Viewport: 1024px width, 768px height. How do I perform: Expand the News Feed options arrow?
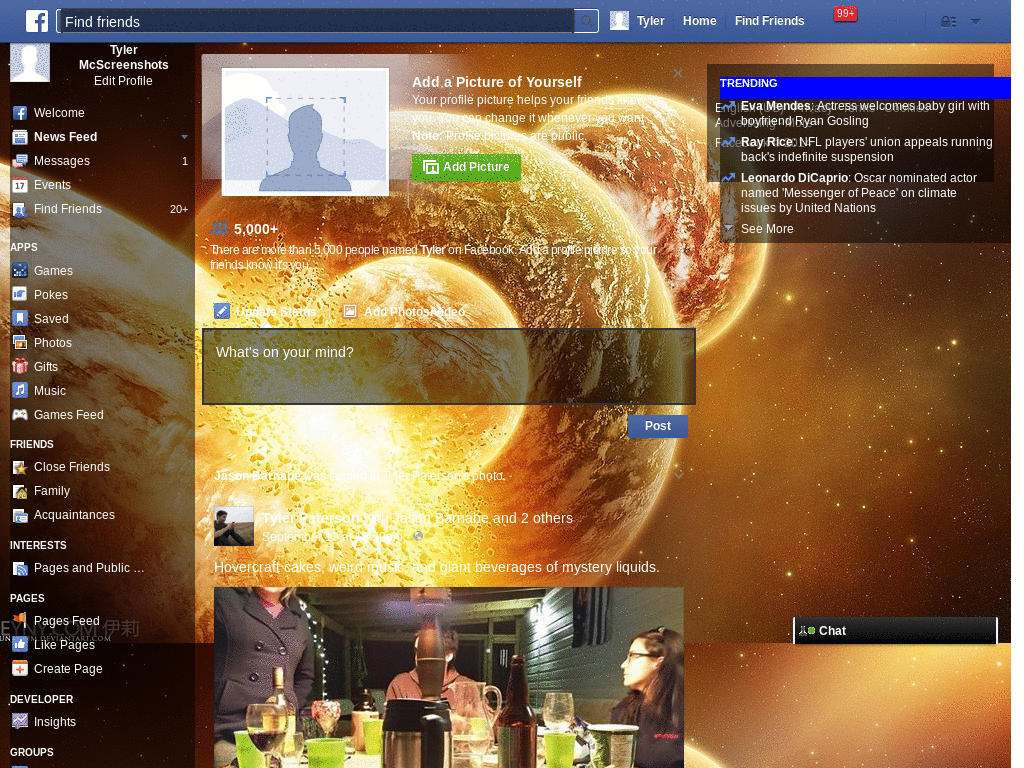185,137
